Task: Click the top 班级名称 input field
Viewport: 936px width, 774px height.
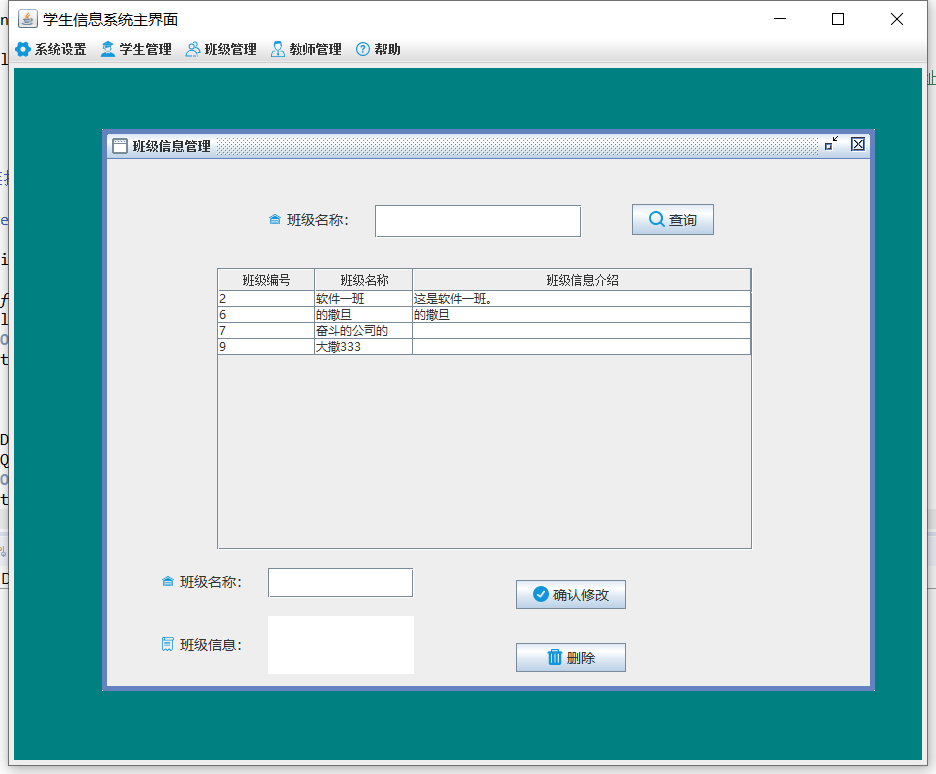Action: [477, 220]
